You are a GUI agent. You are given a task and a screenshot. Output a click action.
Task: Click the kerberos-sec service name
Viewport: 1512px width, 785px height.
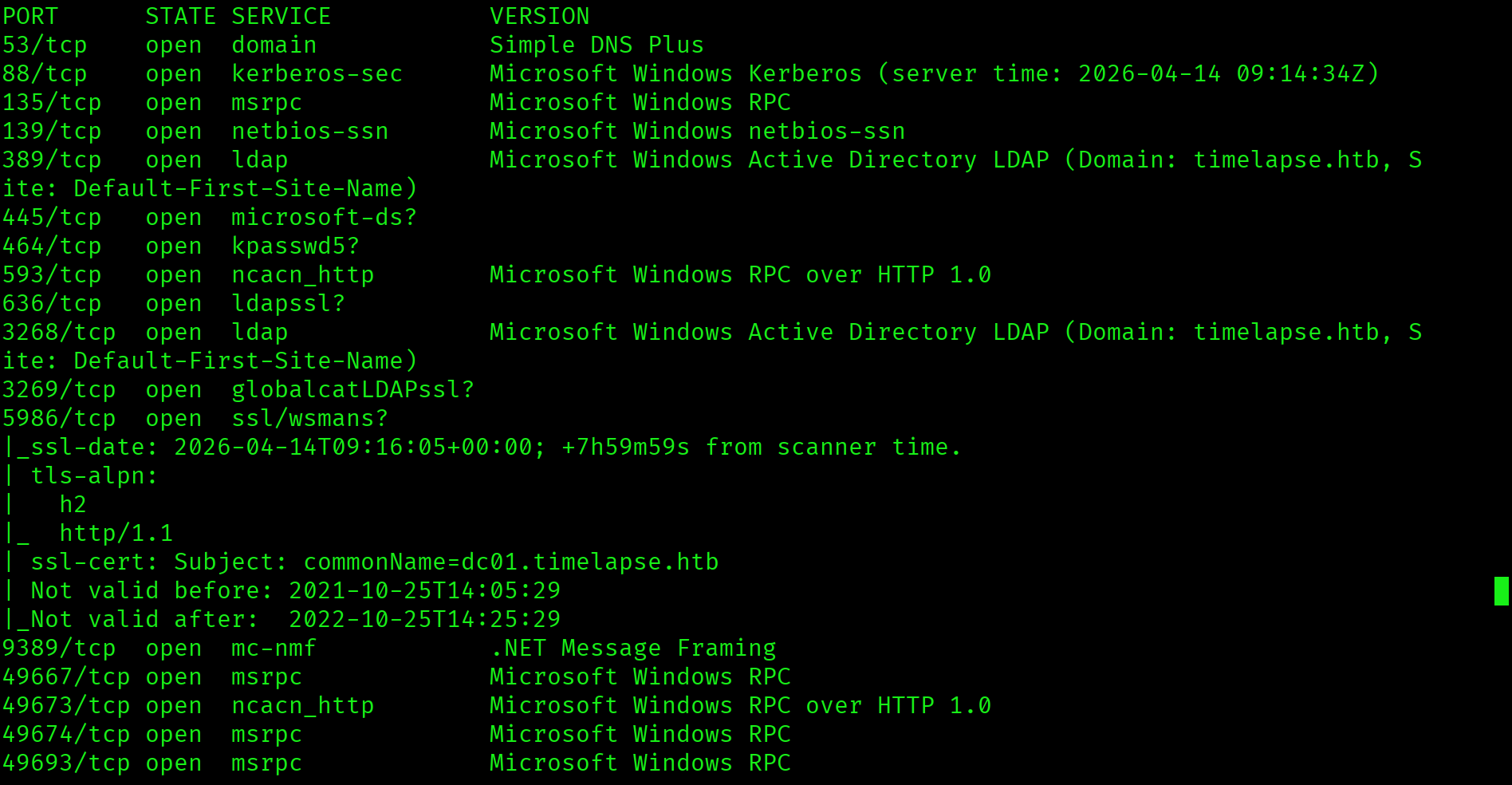pos(317,73)
